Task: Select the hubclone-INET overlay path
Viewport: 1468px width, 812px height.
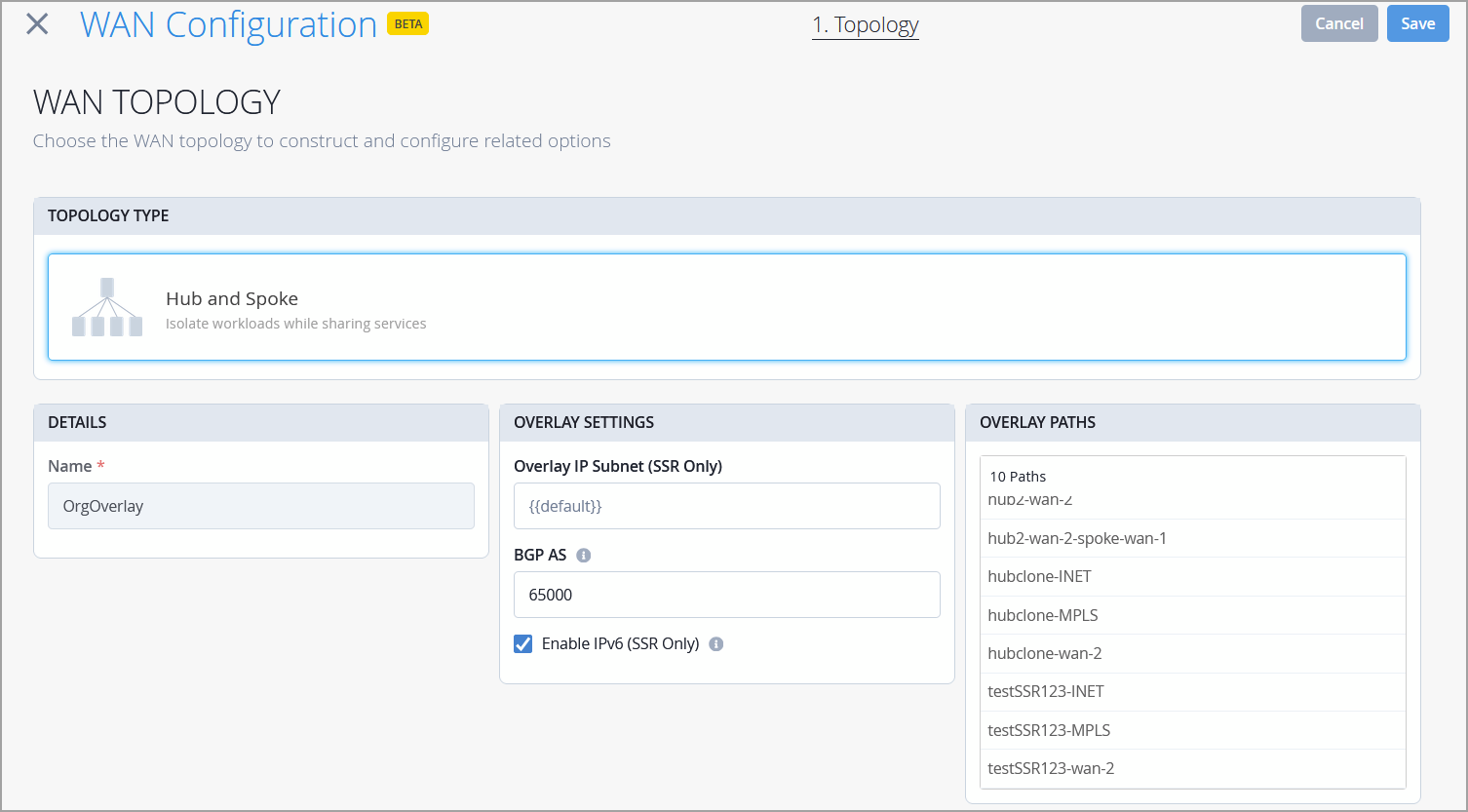Action: point(1039,576)
